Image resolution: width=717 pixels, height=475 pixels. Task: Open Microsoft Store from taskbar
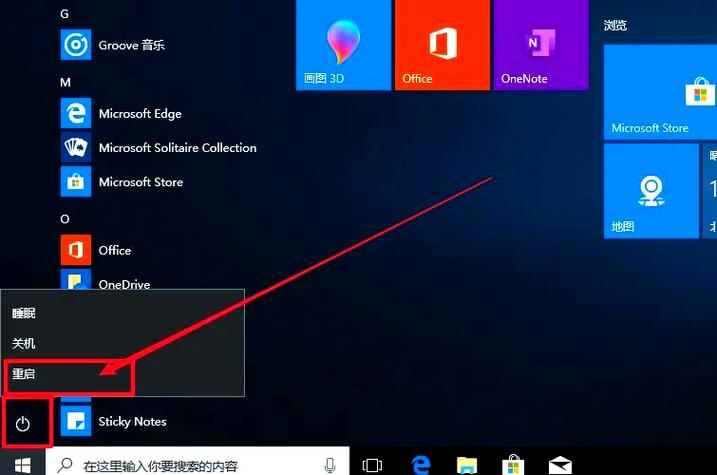pos(514,465)
